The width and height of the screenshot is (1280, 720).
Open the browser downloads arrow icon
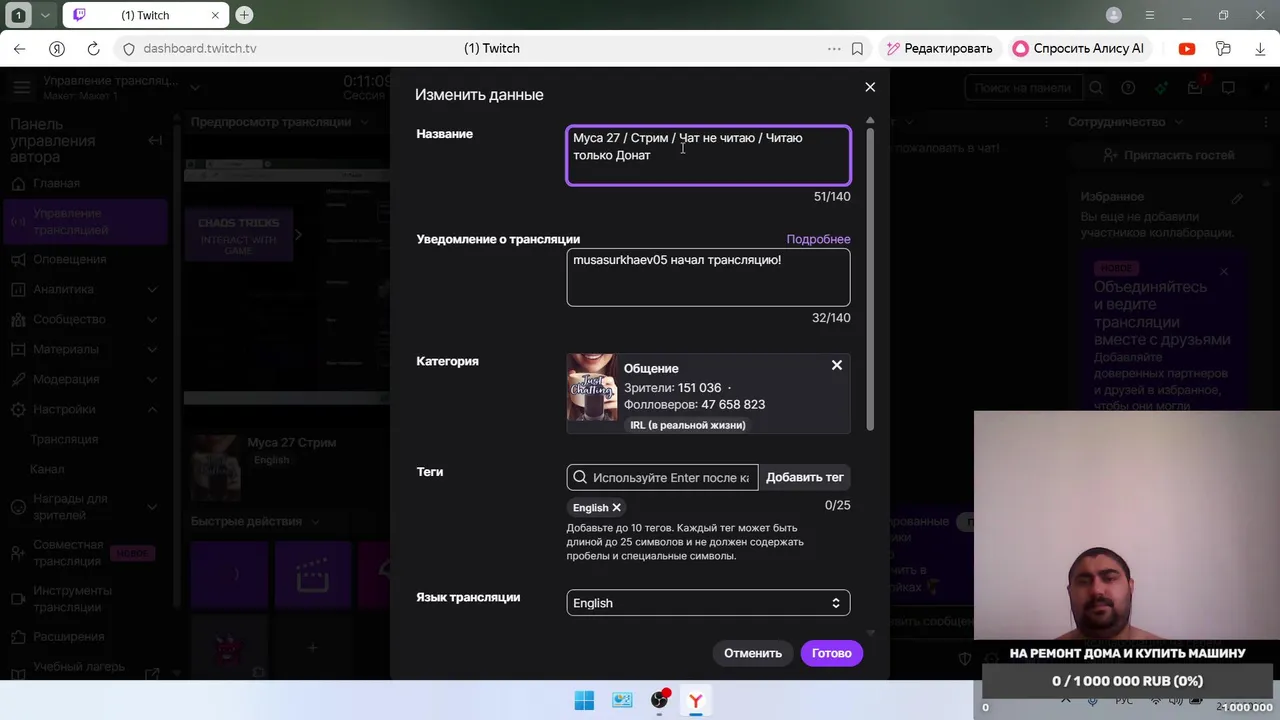tap(1260, 48)
